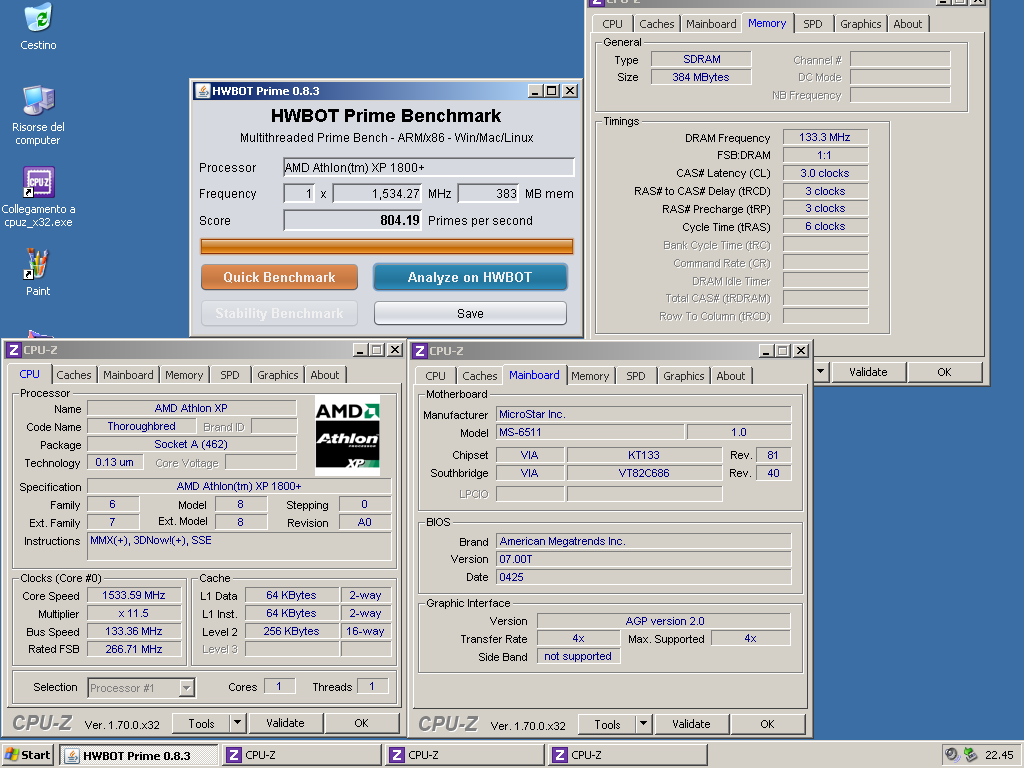
Task: Click OK in the CPU window
Action: click(x=362, y=723)
